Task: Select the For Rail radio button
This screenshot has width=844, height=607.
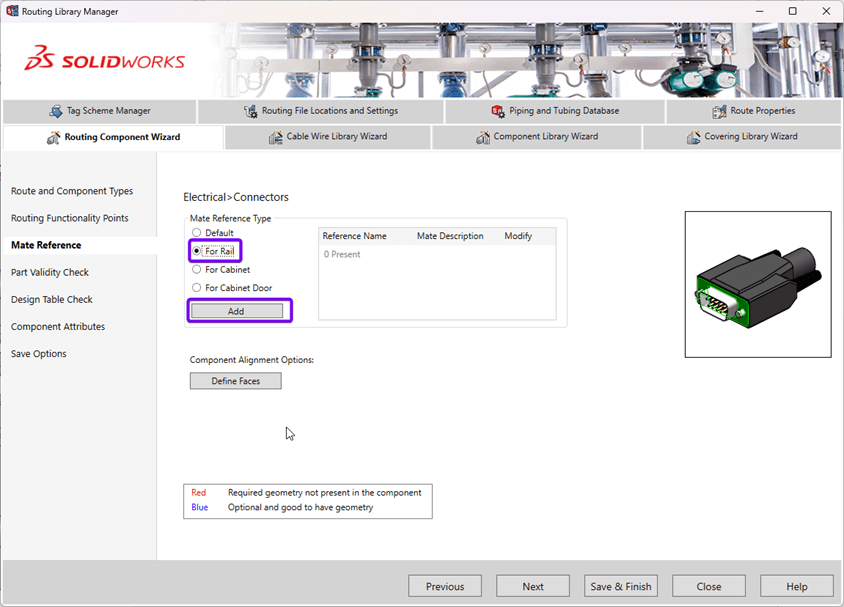Action: tap(196, 251)
